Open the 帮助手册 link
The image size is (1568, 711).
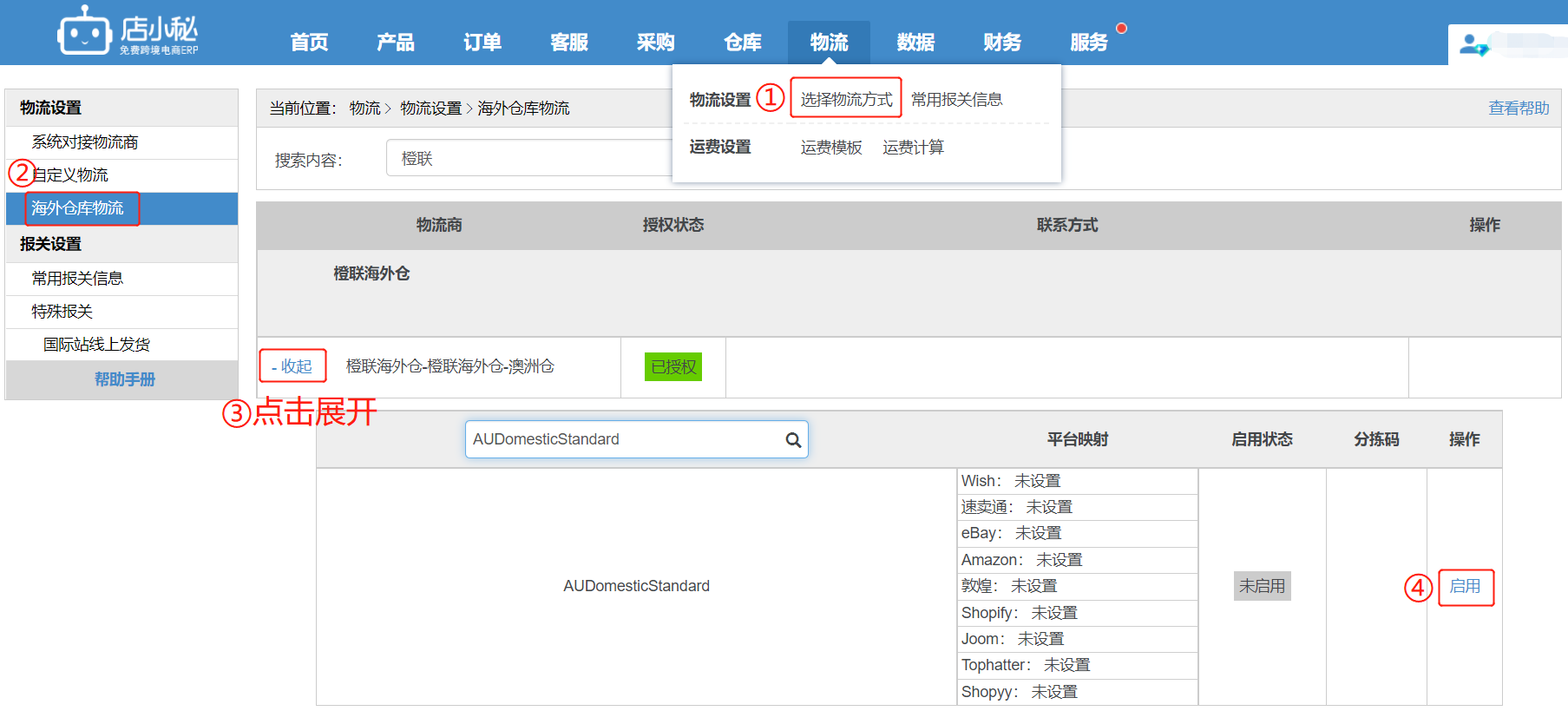coord(125,379)
